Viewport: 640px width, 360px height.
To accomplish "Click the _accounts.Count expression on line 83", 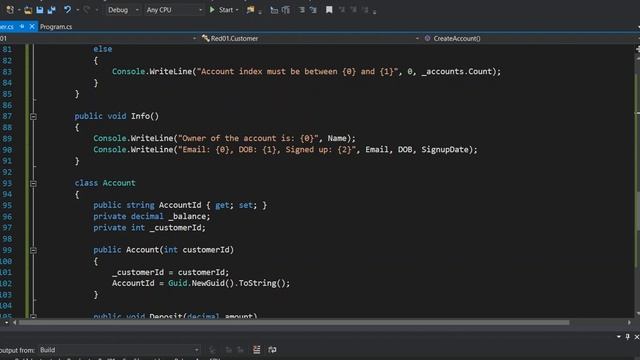I will 456,71.
